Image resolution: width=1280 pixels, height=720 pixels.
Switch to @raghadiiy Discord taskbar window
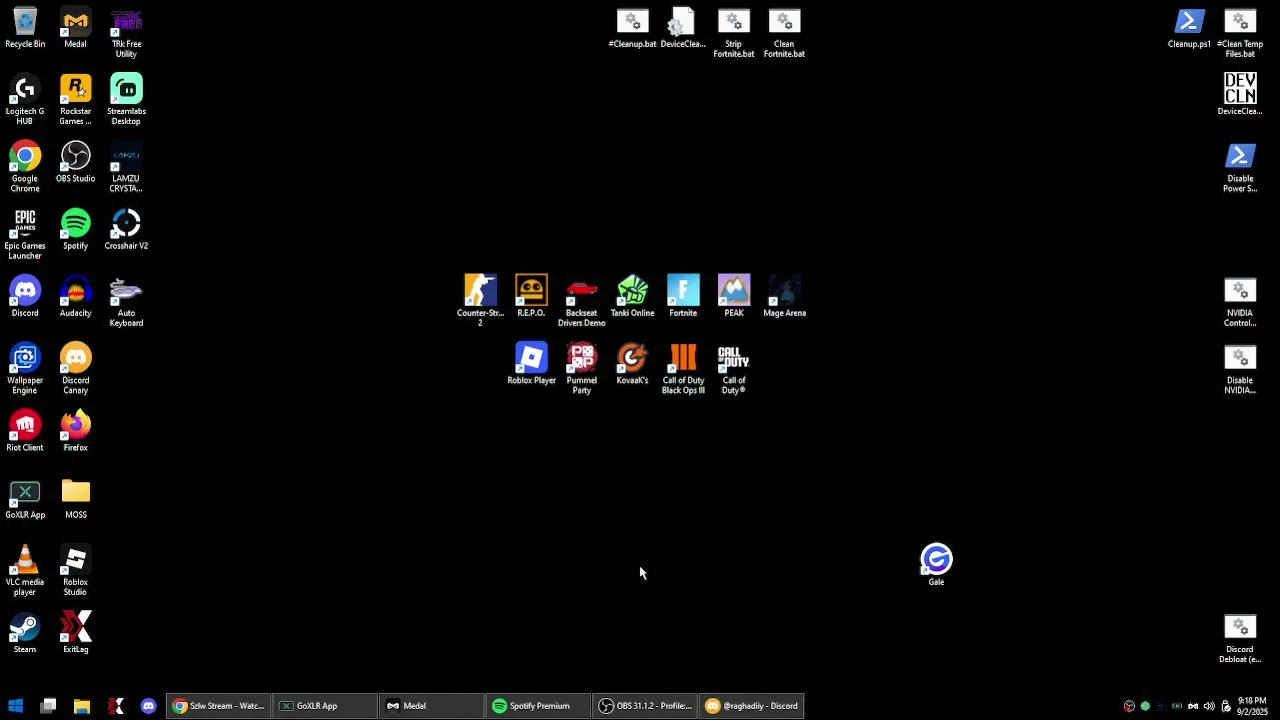753,706
